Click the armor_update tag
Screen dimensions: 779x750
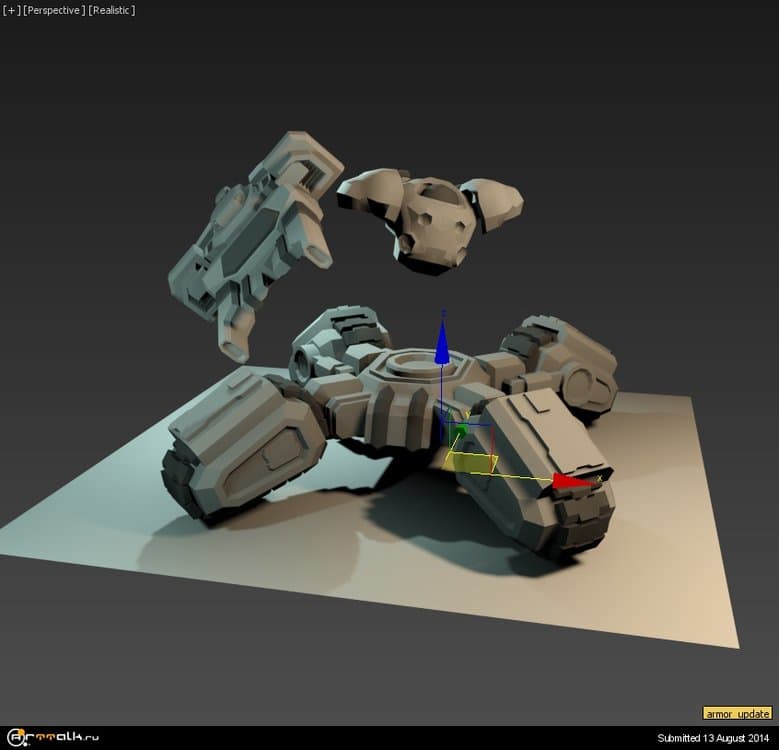point(738,713)
